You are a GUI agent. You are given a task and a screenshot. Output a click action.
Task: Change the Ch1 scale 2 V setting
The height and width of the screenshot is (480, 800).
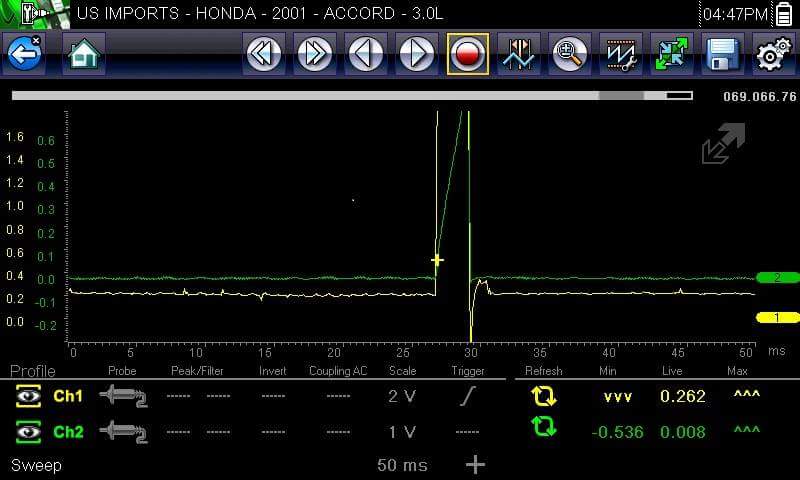(x=401, y=397)
